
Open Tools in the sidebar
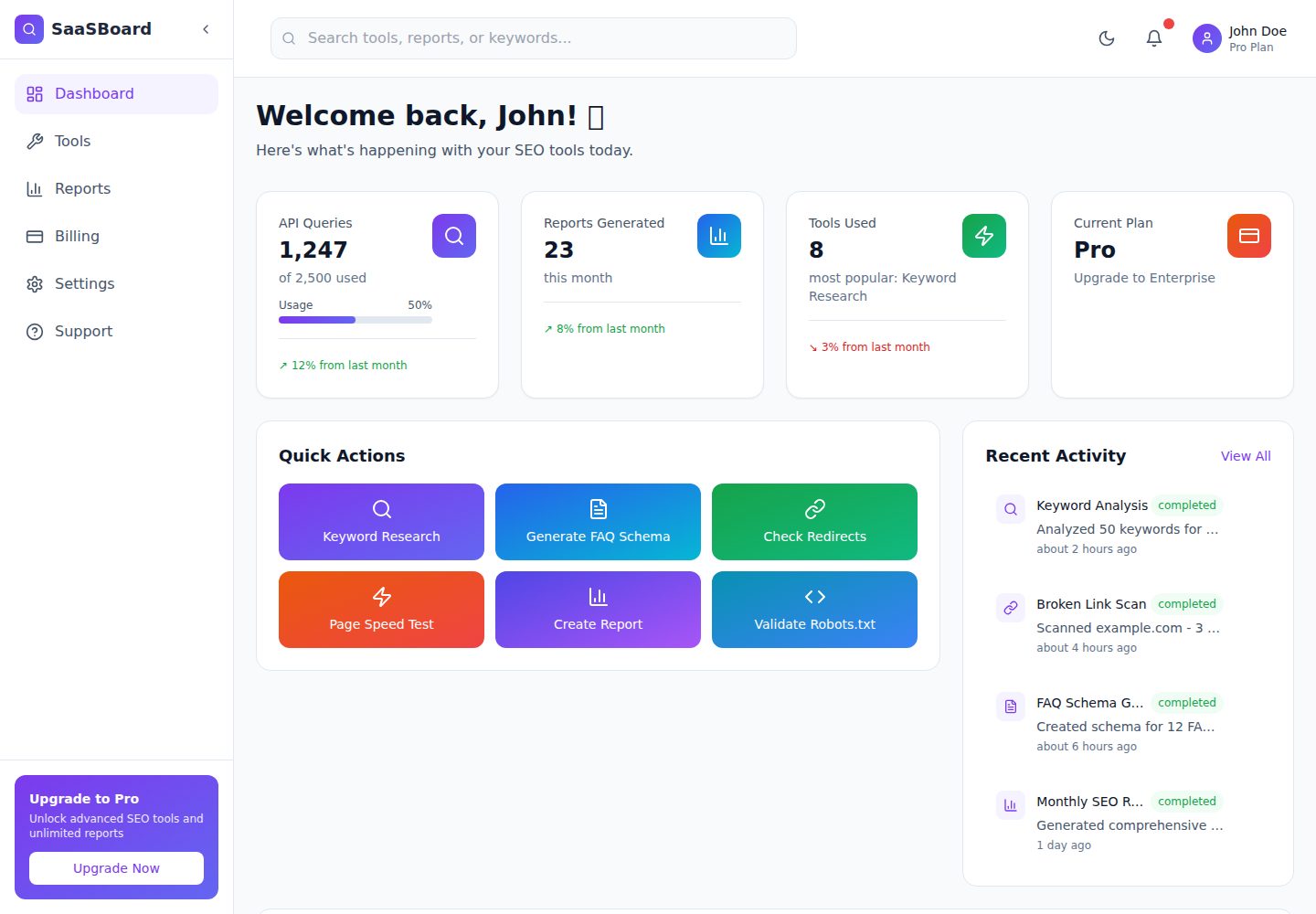coord(116,142)
